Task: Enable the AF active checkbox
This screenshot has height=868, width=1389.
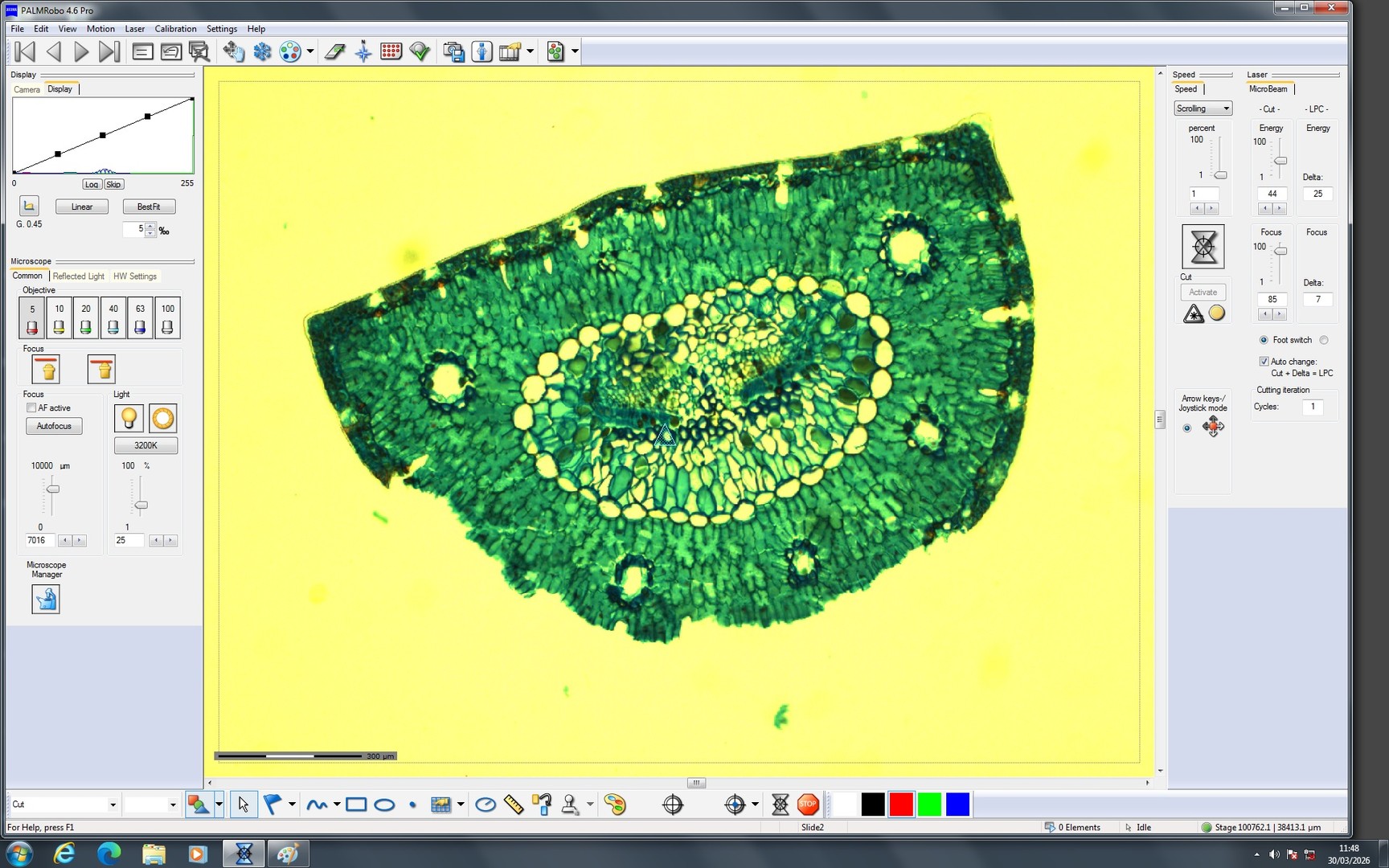Action: coord(32,407)
